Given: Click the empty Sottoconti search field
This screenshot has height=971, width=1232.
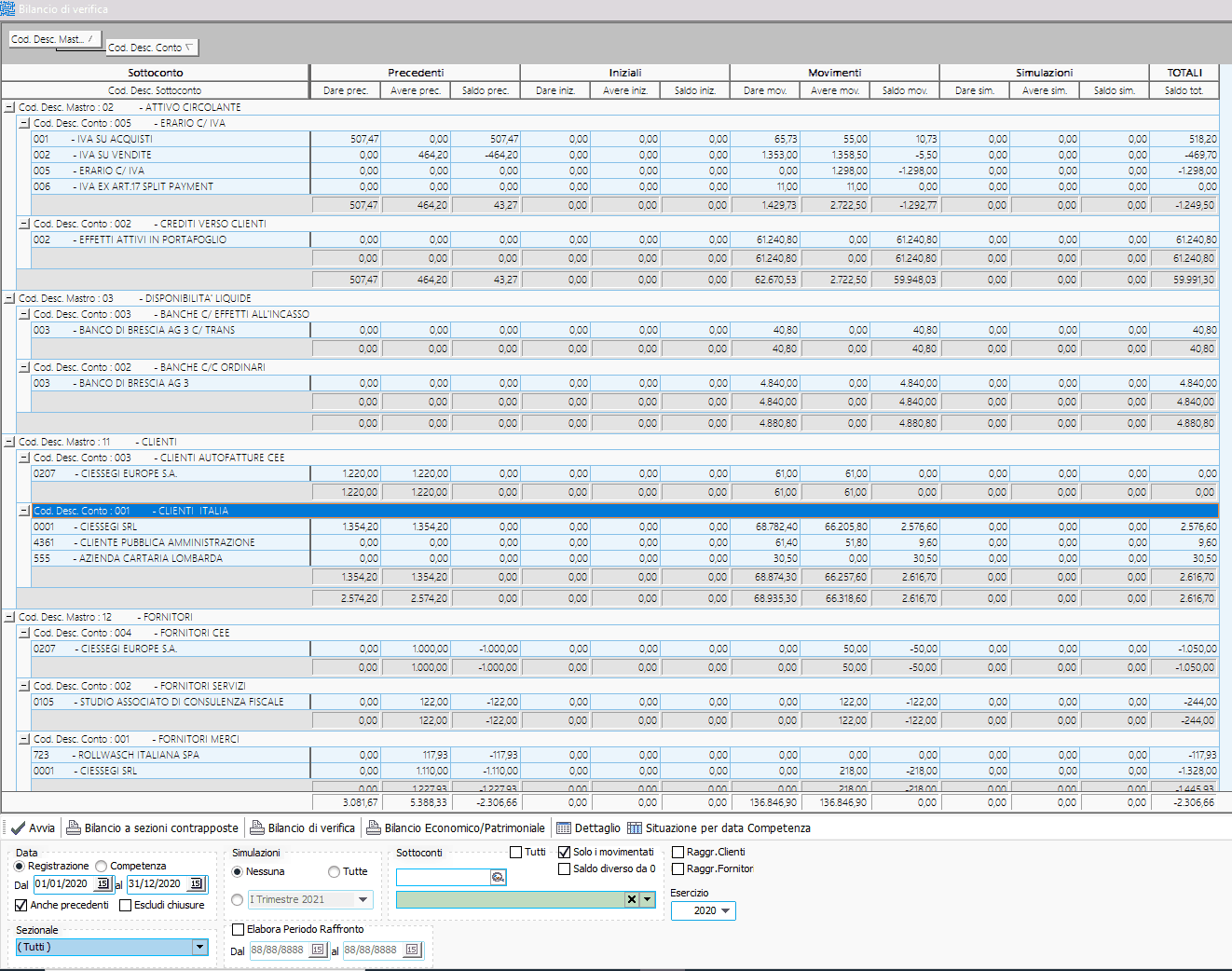Looking at the screenshot, I should tap(443, 877).
